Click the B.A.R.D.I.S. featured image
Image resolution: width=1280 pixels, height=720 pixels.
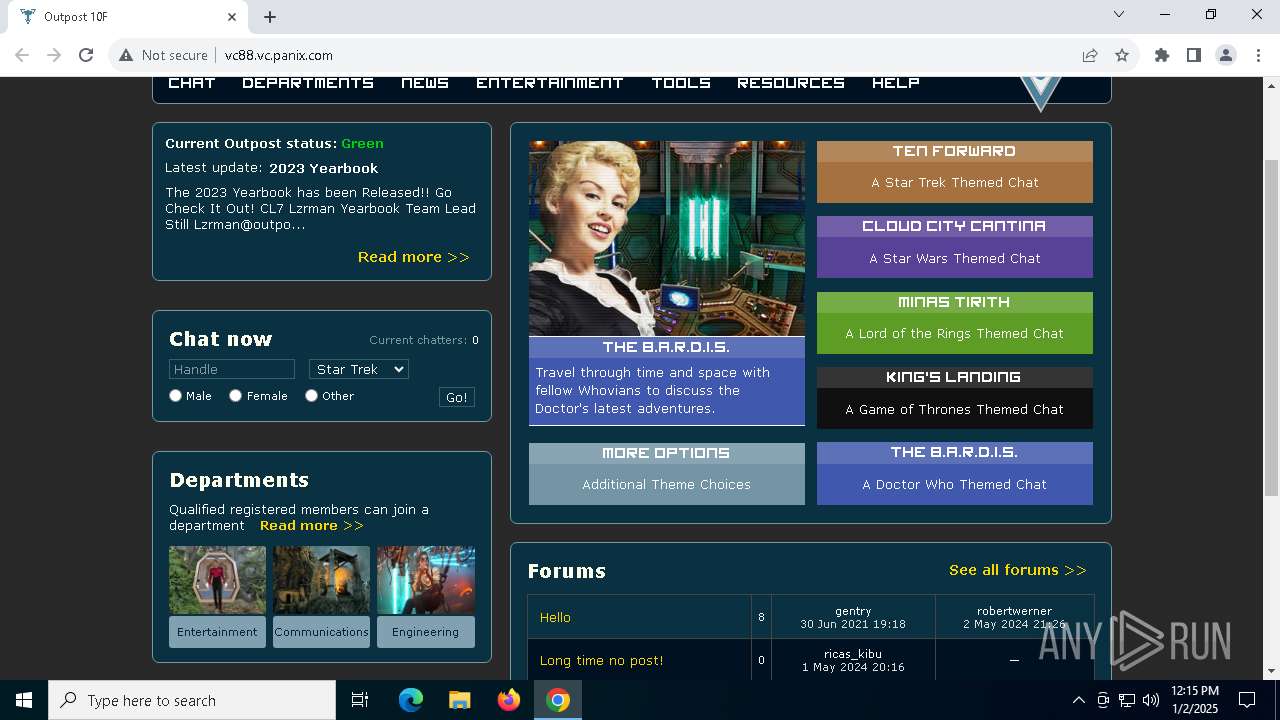[x=667, y=238]
